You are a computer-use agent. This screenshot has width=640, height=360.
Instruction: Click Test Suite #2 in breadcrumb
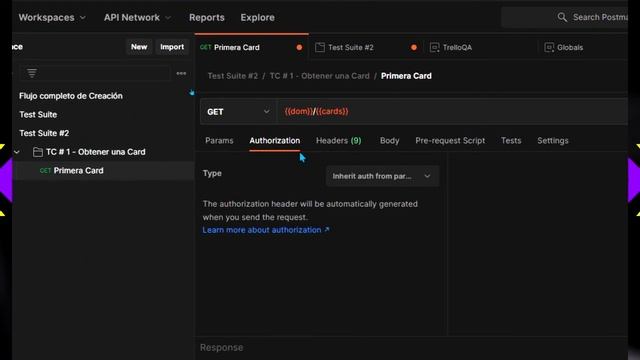[x=233, y=76]
